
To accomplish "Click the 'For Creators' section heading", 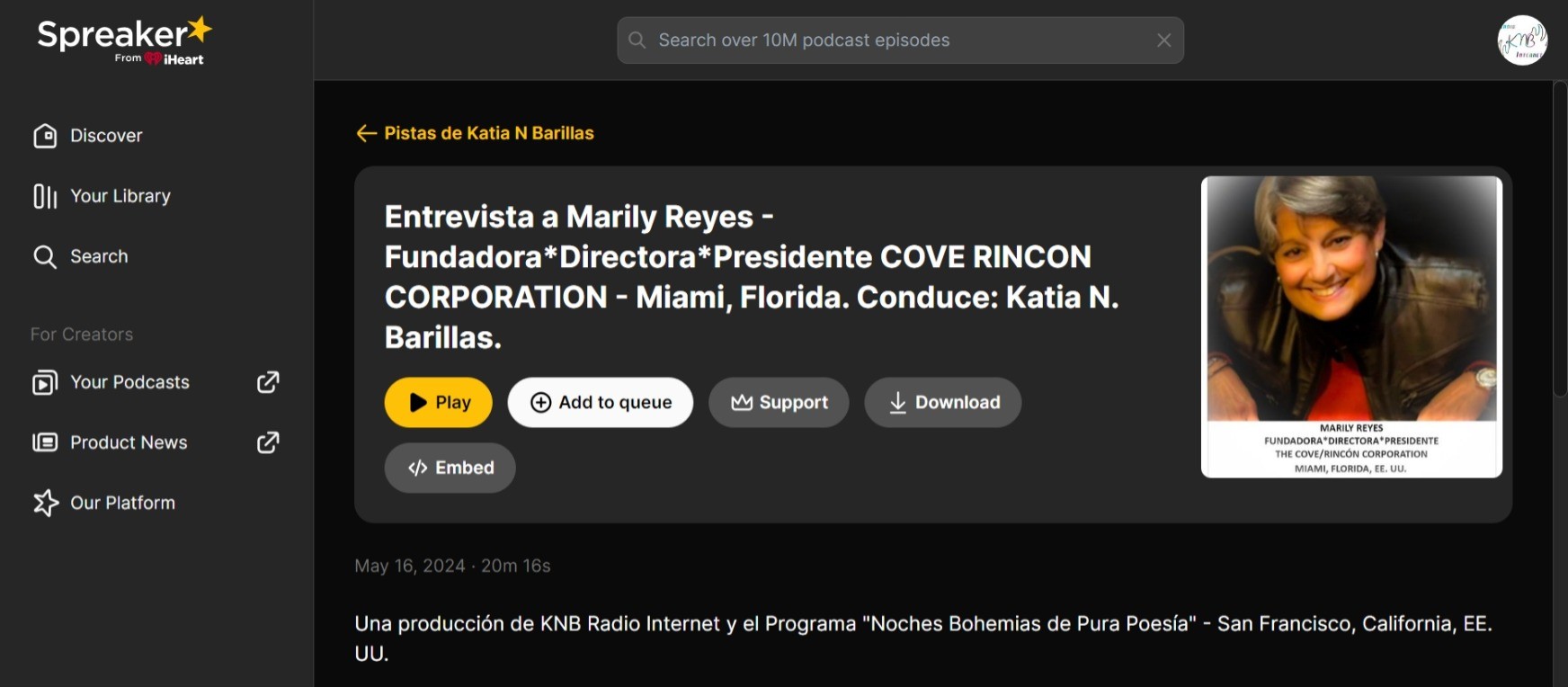I will coord(82,335).
